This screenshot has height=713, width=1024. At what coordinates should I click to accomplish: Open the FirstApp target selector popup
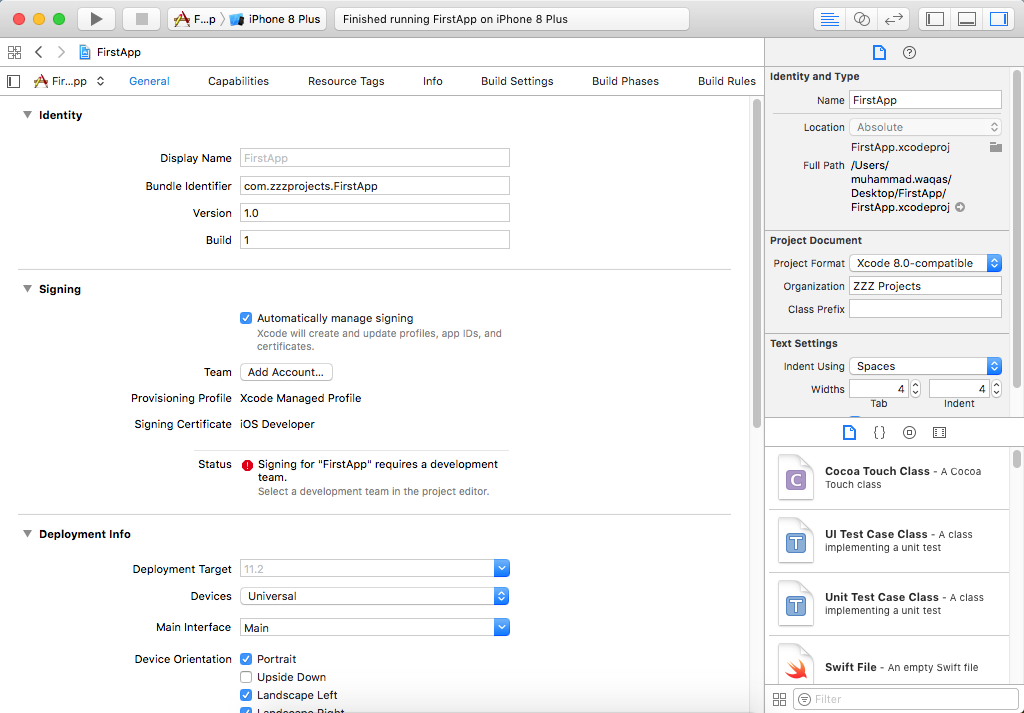click(69, 81)
